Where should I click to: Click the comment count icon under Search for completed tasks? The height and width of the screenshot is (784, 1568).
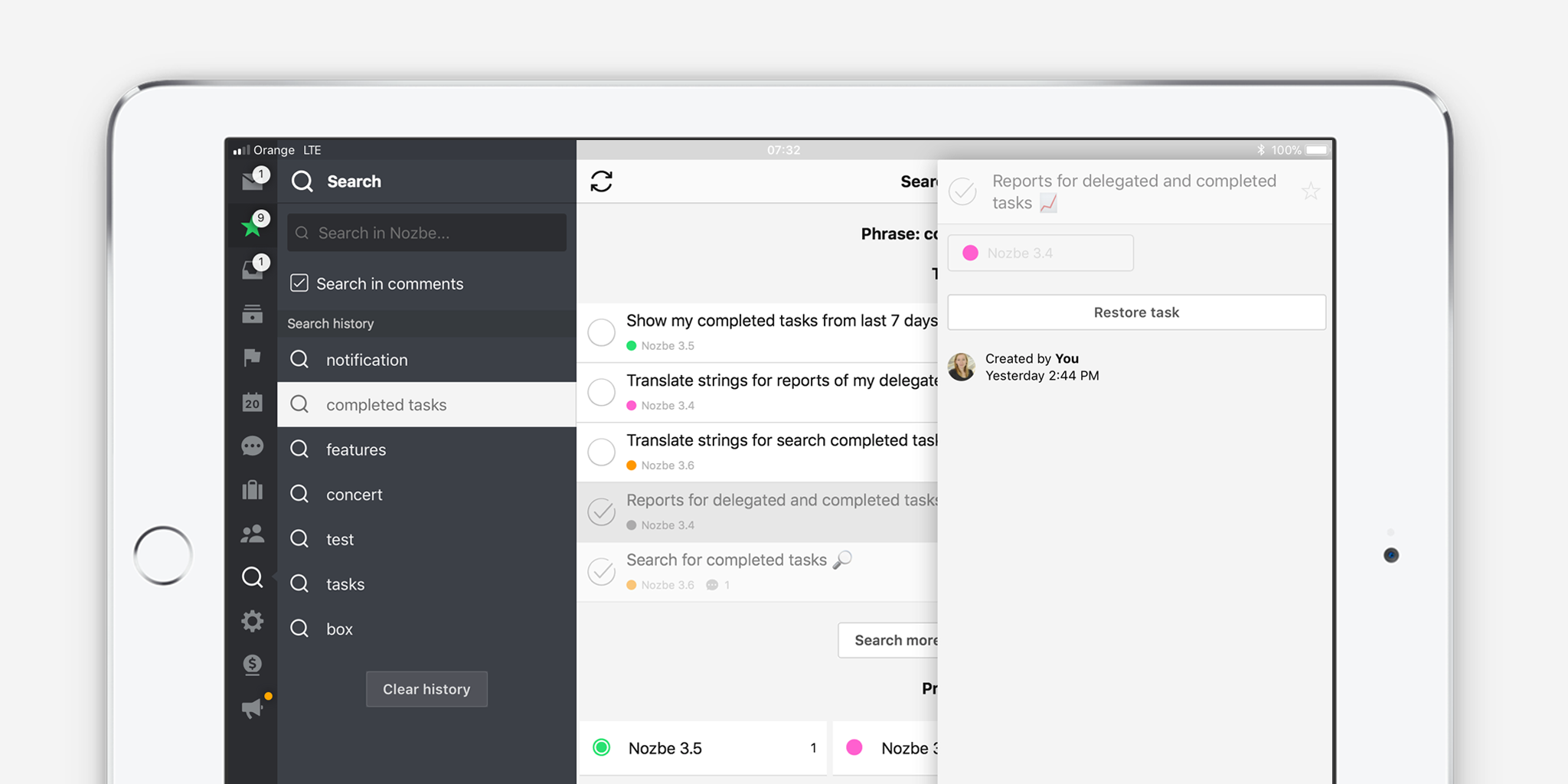coord(712,585)
